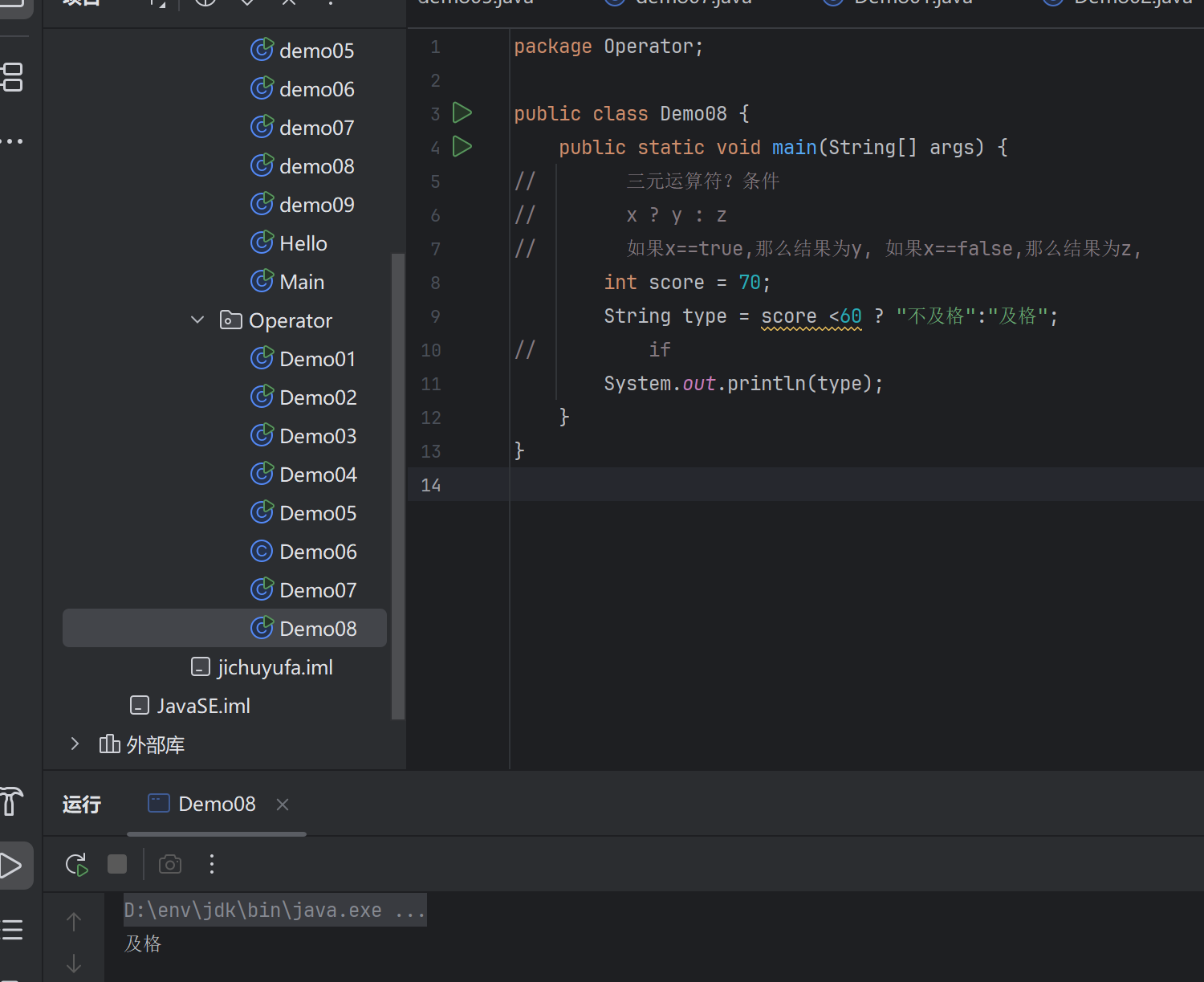1204x982 pixels.
Task: Collapse the Operator package folder
Action: pyautogui.click(x=197, y=320)
